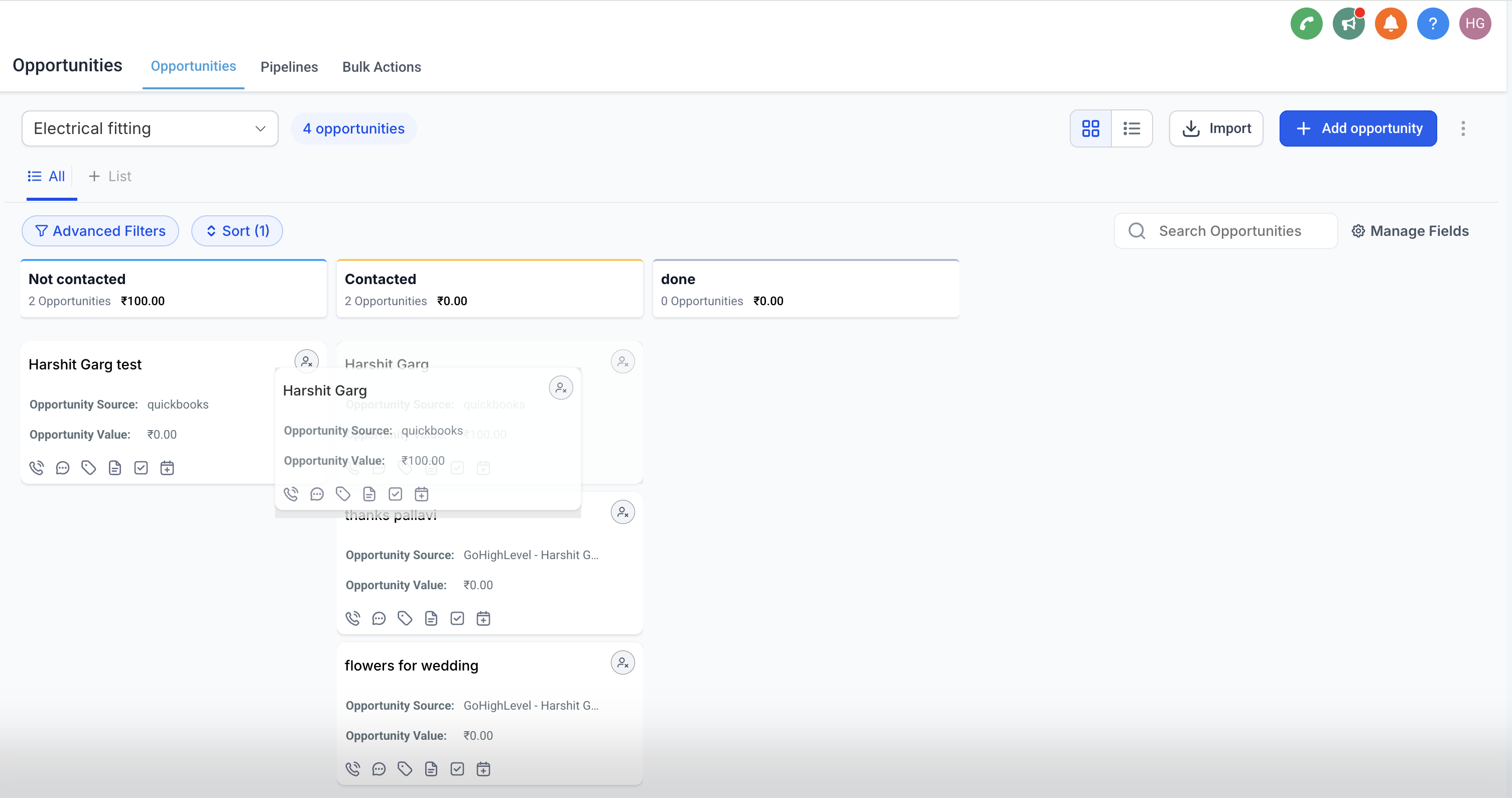Click the green phone dialer icon
The image size is (1512, 798).
click(1306, 24)
